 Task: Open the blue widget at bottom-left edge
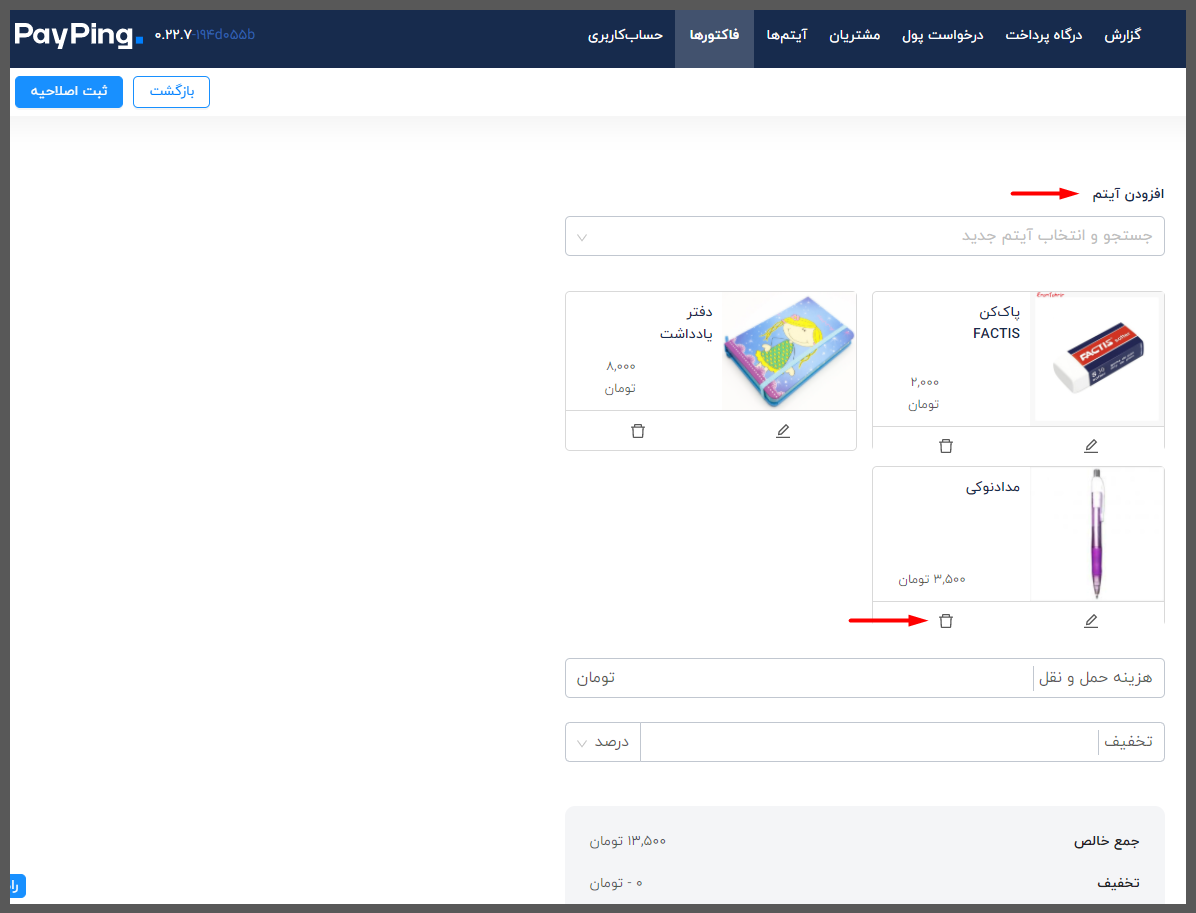click(x=17, y=886)
